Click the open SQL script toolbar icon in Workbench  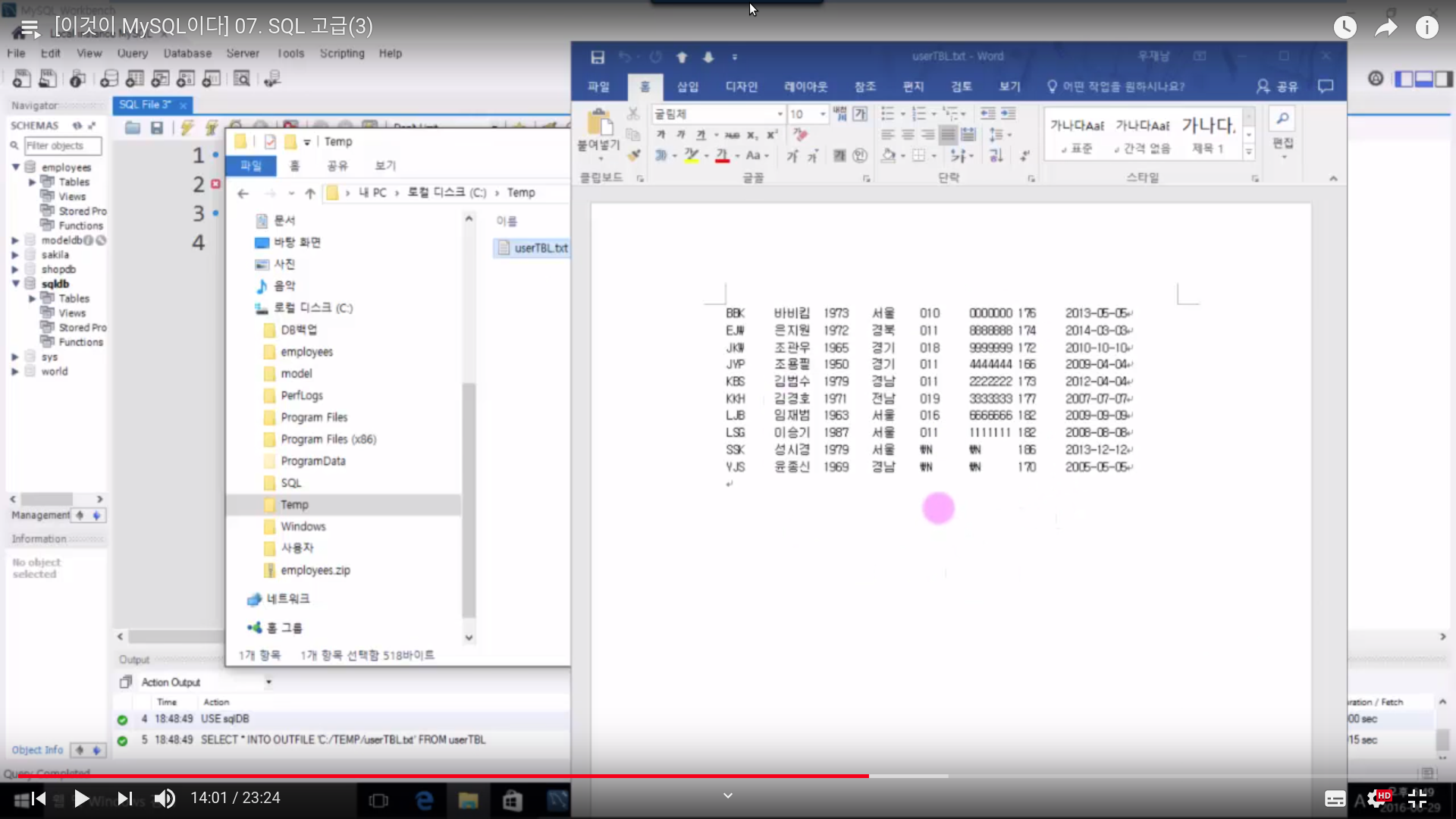[48, 78]
